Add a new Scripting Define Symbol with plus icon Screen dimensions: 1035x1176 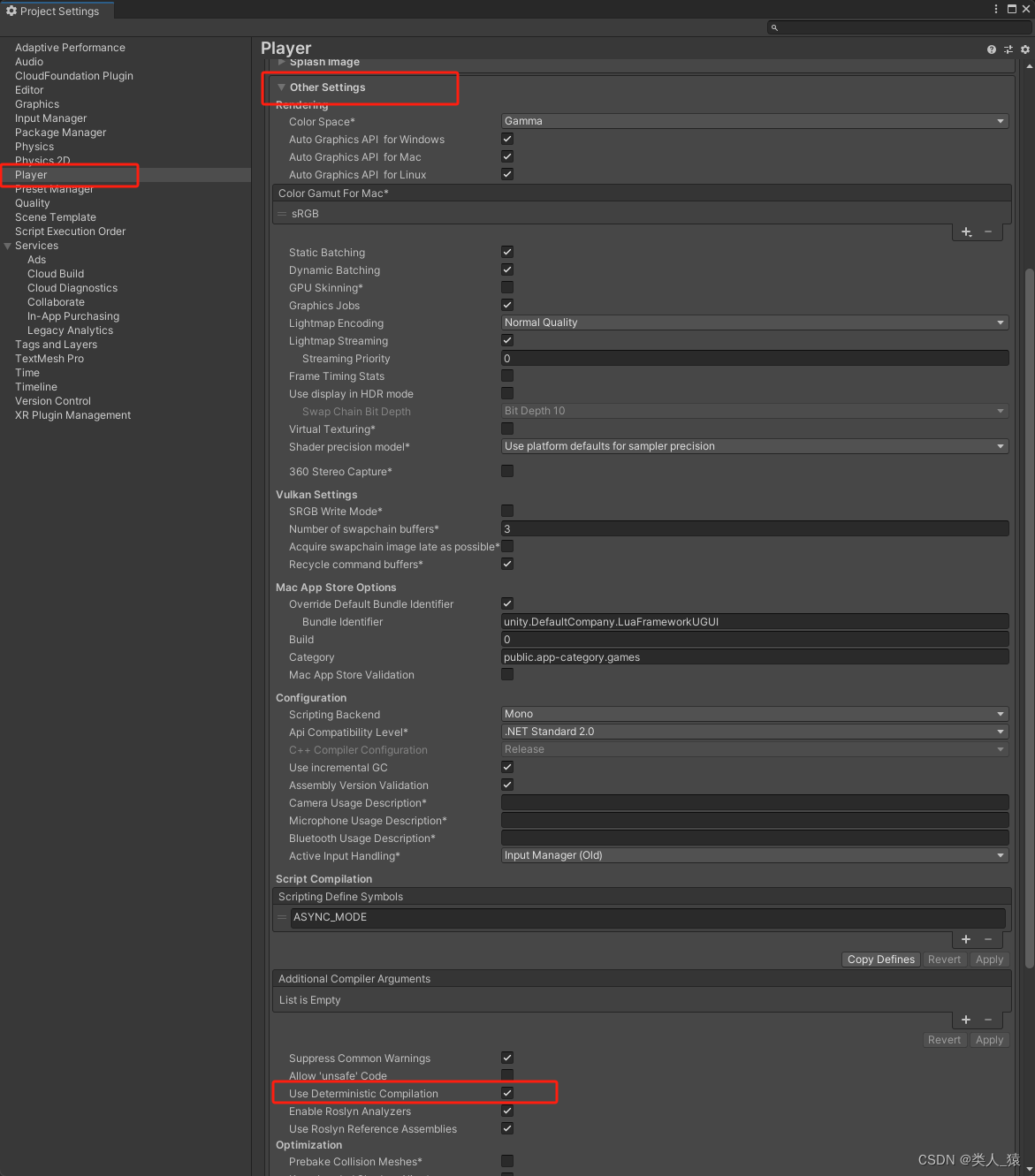pyautogui.click(x=965, y=939)
